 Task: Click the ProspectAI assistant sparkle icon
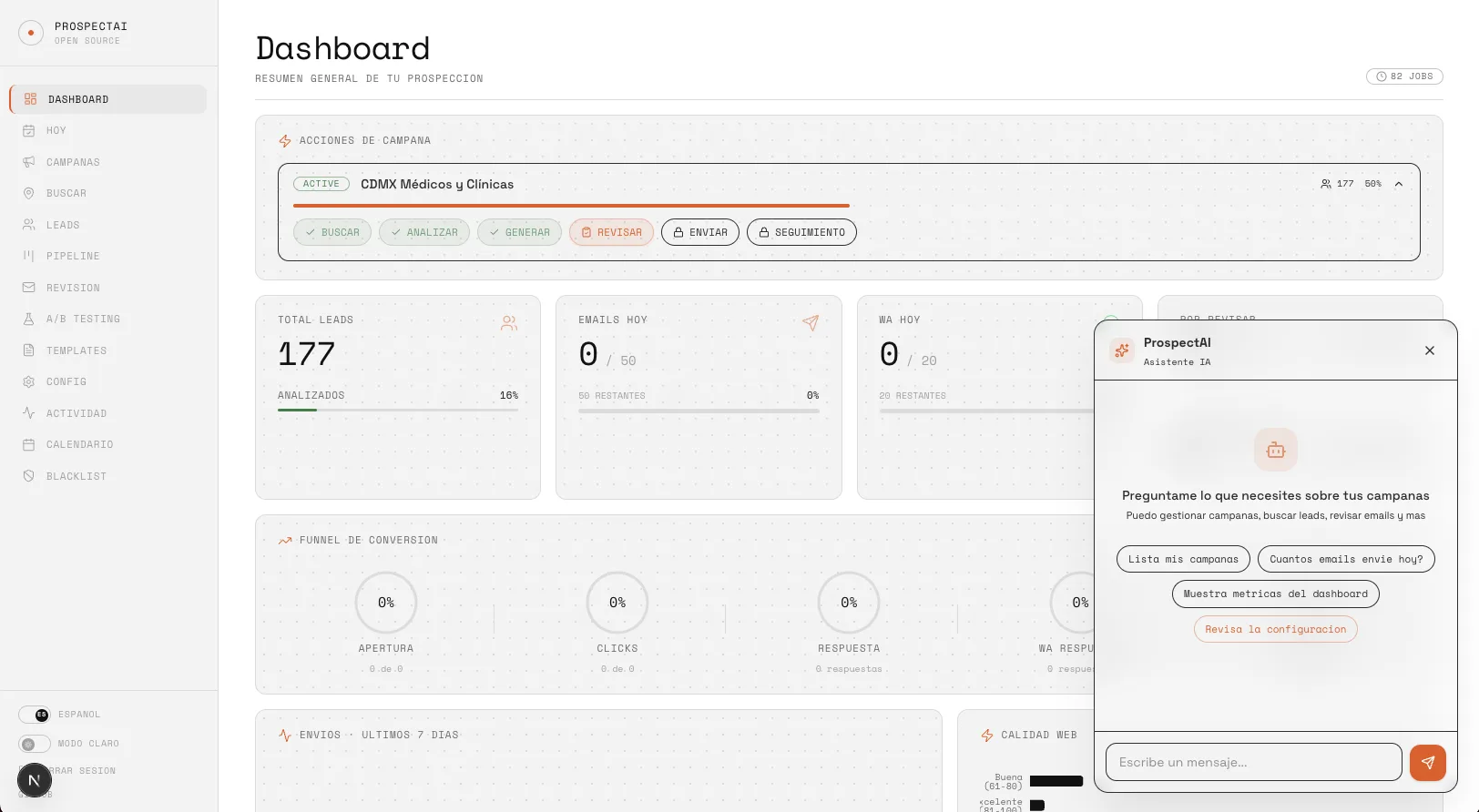tap(1122, 350)
